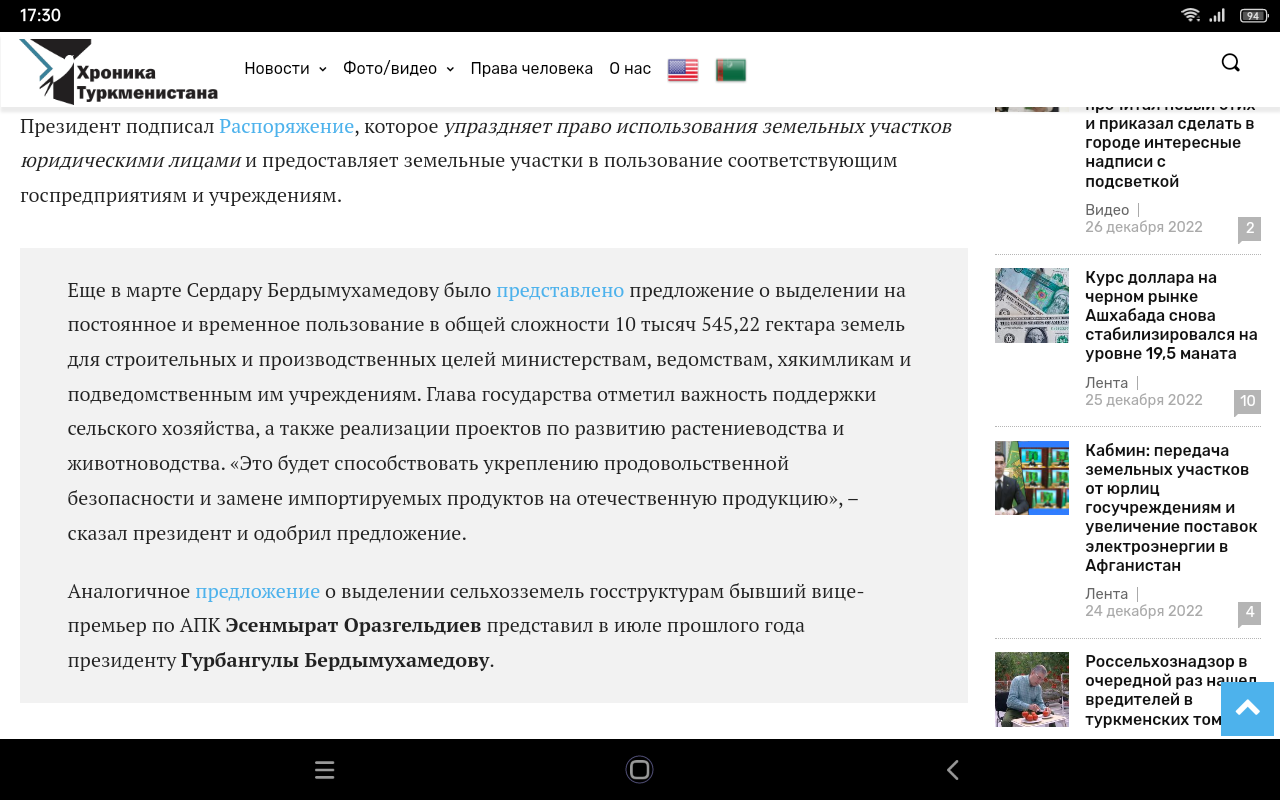The width and height of the screenshot is (1280, 800).
Task: Expand the Новости dropdown menu
Action: [285, 68]
